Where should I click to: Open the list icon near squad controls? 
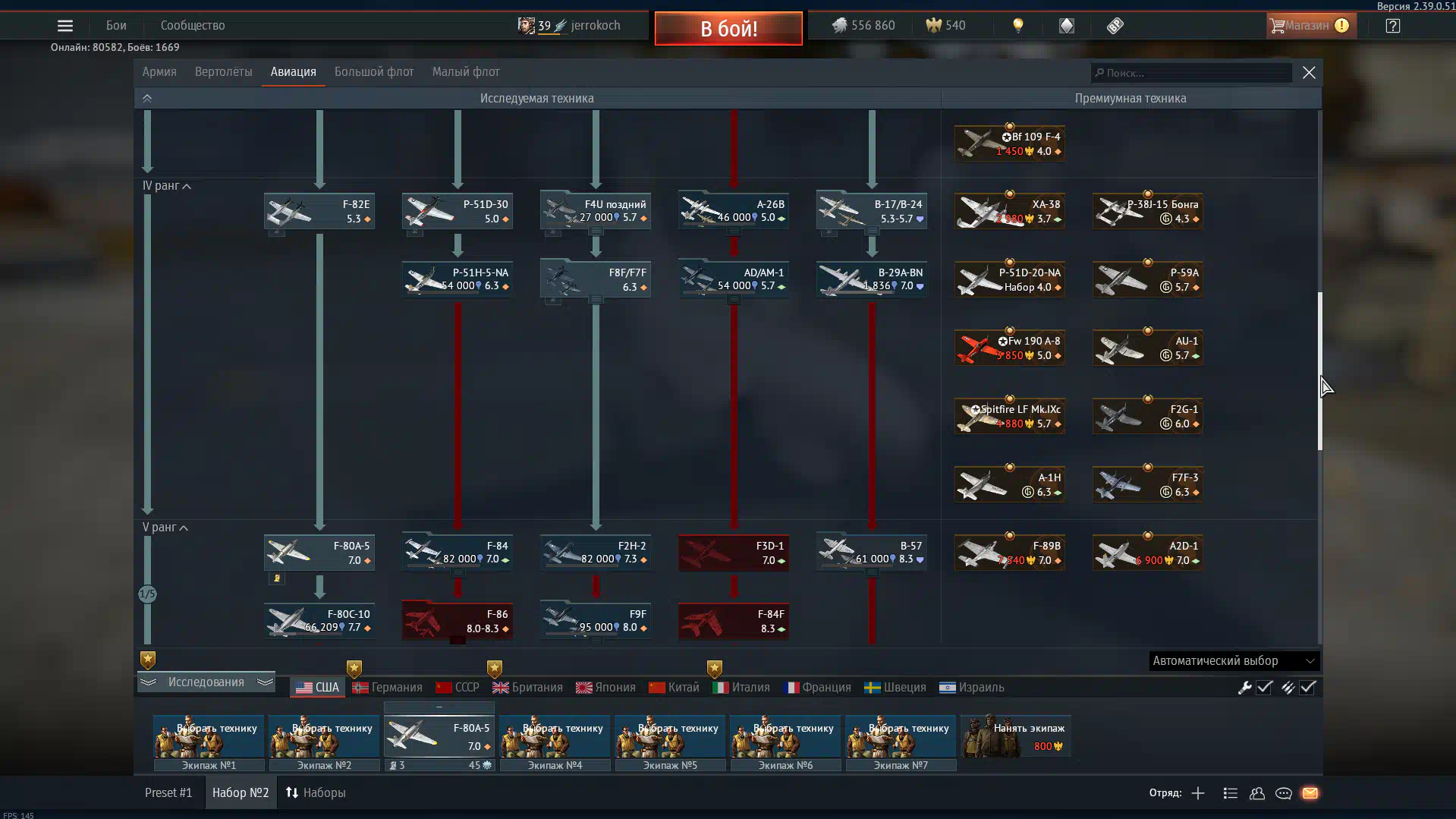coord(1231,793)
